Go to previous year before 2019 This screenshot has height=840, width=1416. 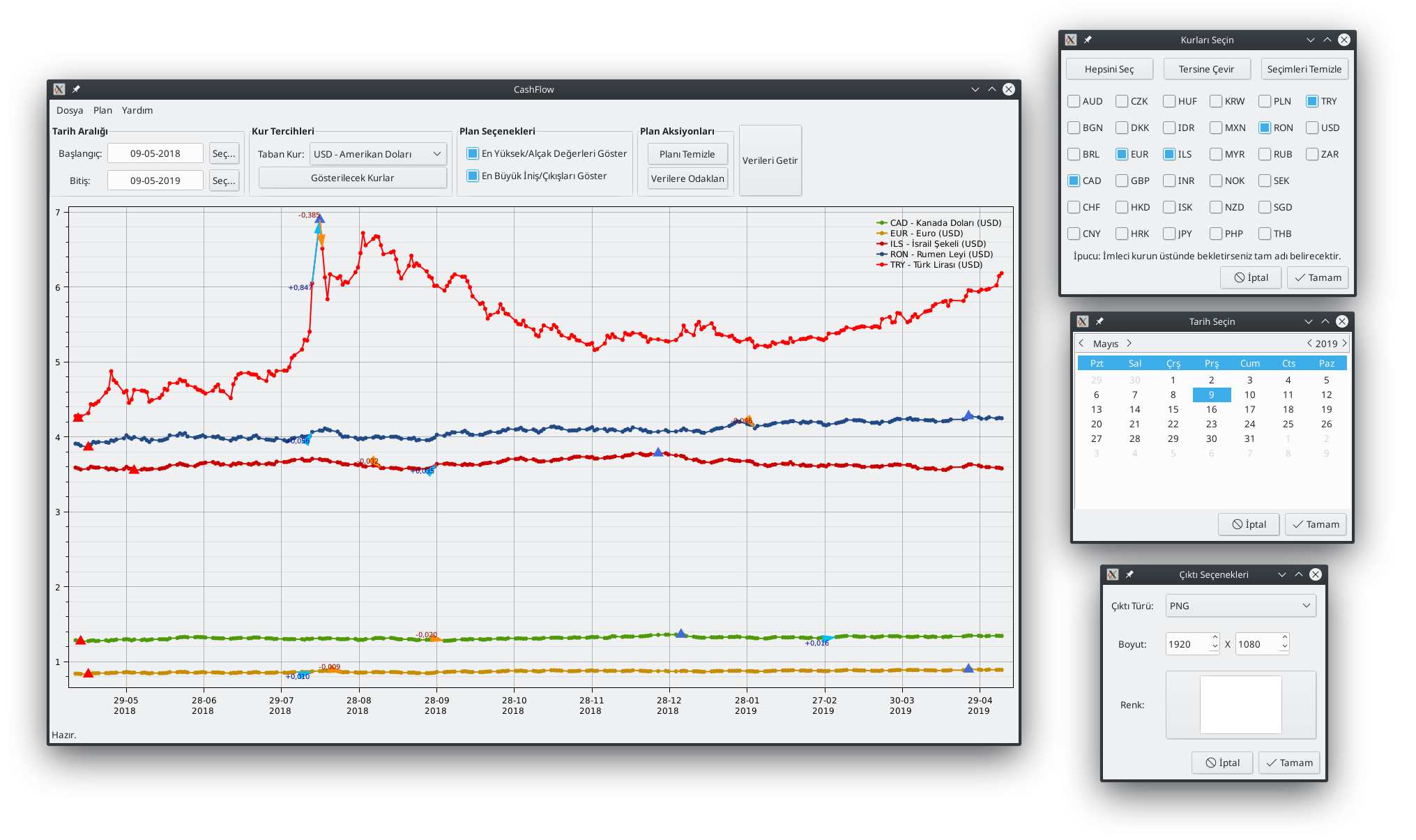(1309, 343)
